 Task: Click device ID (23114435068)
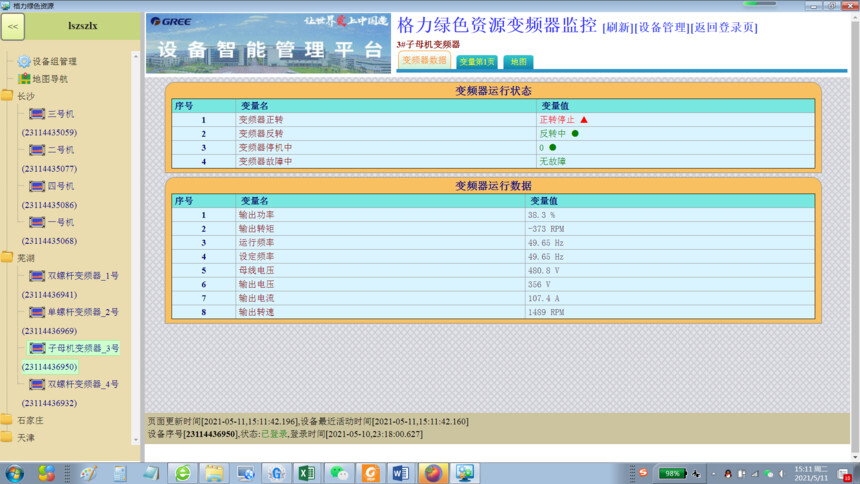tap(49, 241)
